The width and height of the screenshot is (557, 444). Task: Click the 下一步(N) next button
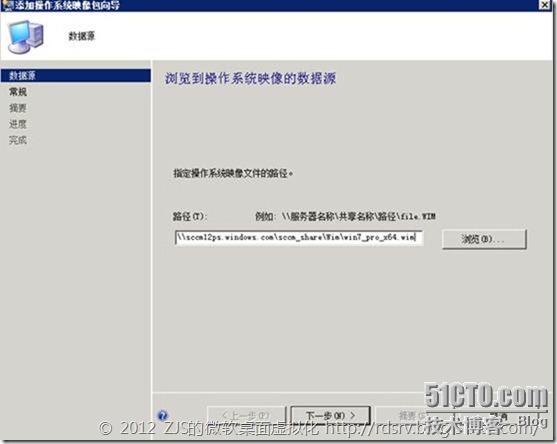330,415
